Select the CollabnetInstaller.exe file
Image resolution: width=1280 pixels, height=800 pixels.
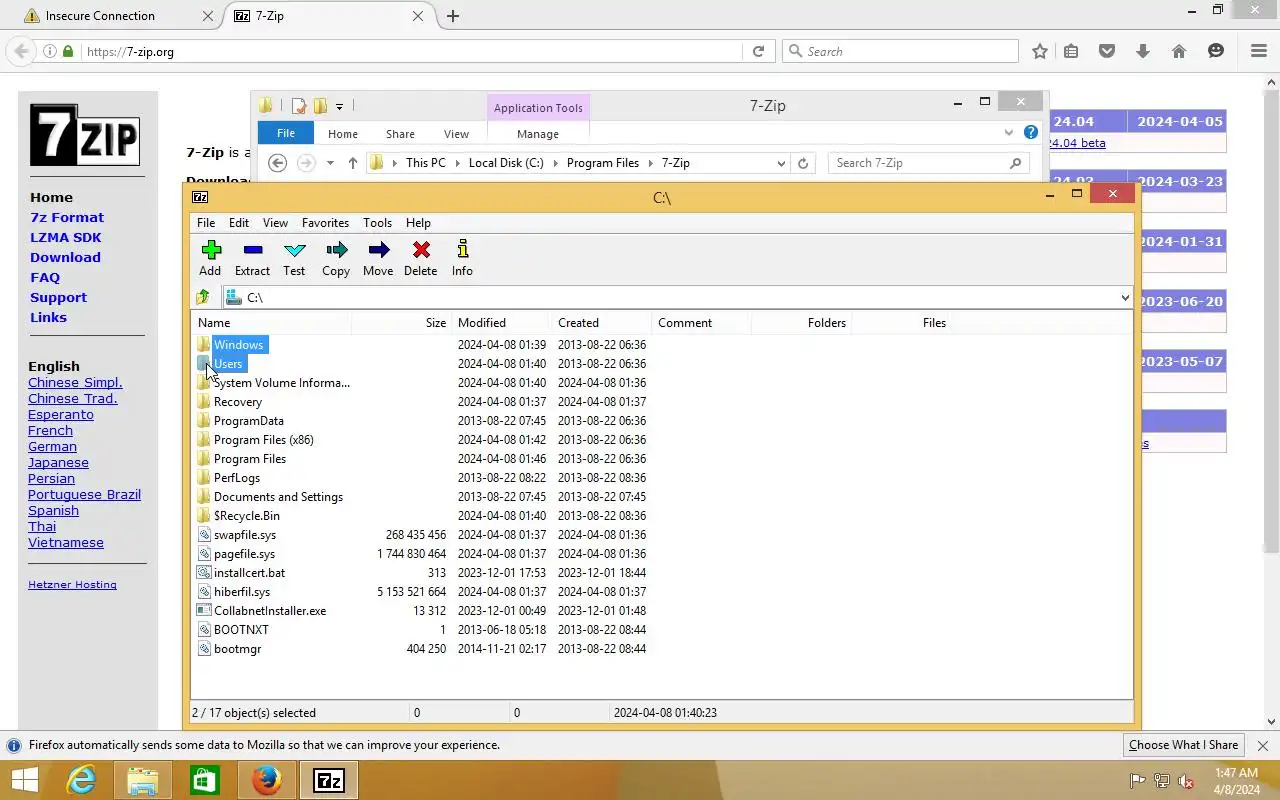point(270,611)
